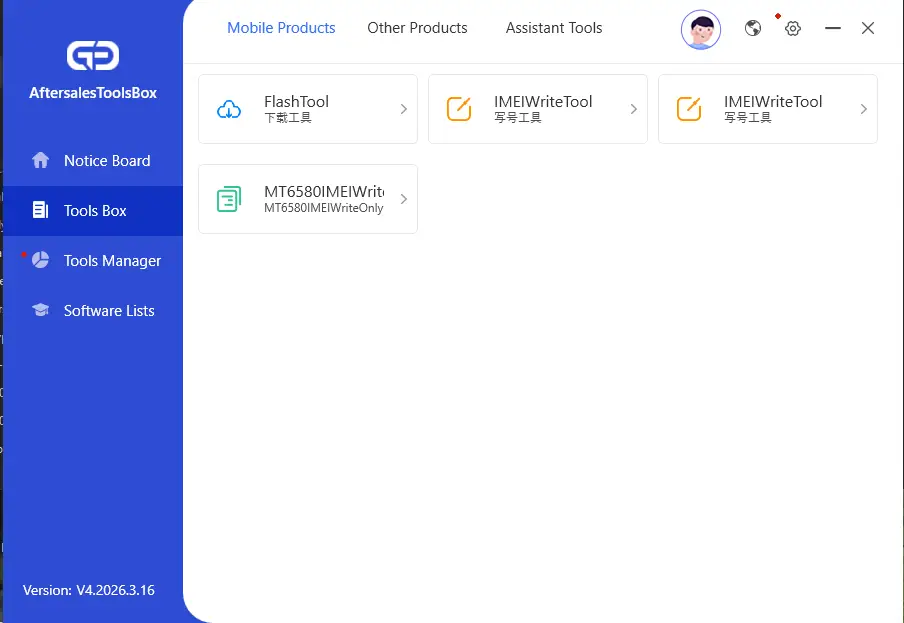The width and height of the screenshot is (904, 623).
Task: Open the FlashTool card
Action: pyautogui.click(x=308, y=109)
